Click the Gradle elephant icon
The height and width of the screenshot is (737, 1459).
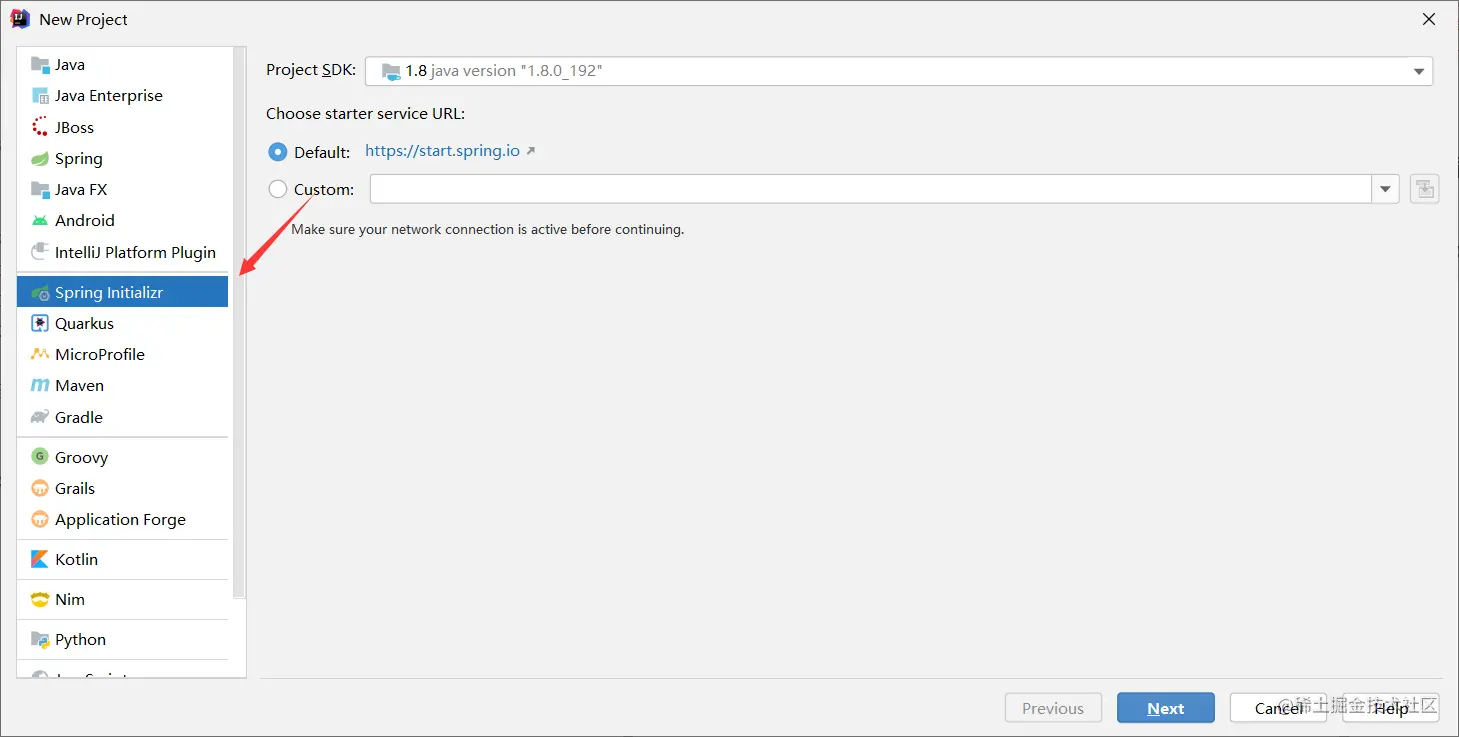(x=40, y=417)
